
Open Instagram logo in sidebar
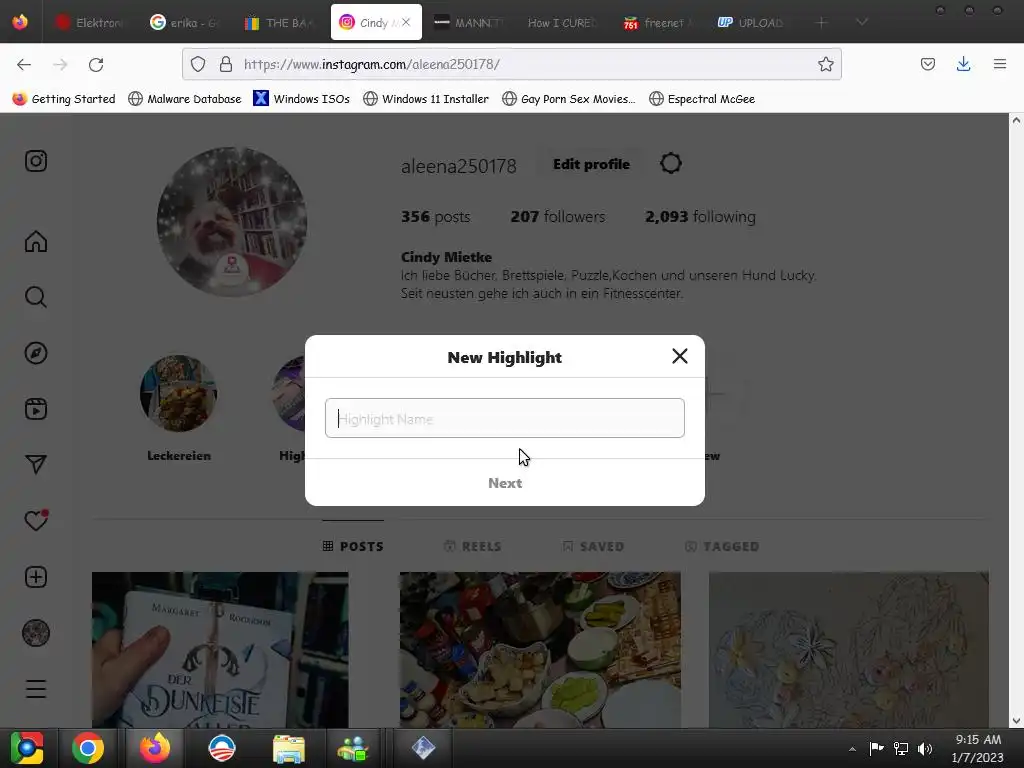tap(36, 161)
